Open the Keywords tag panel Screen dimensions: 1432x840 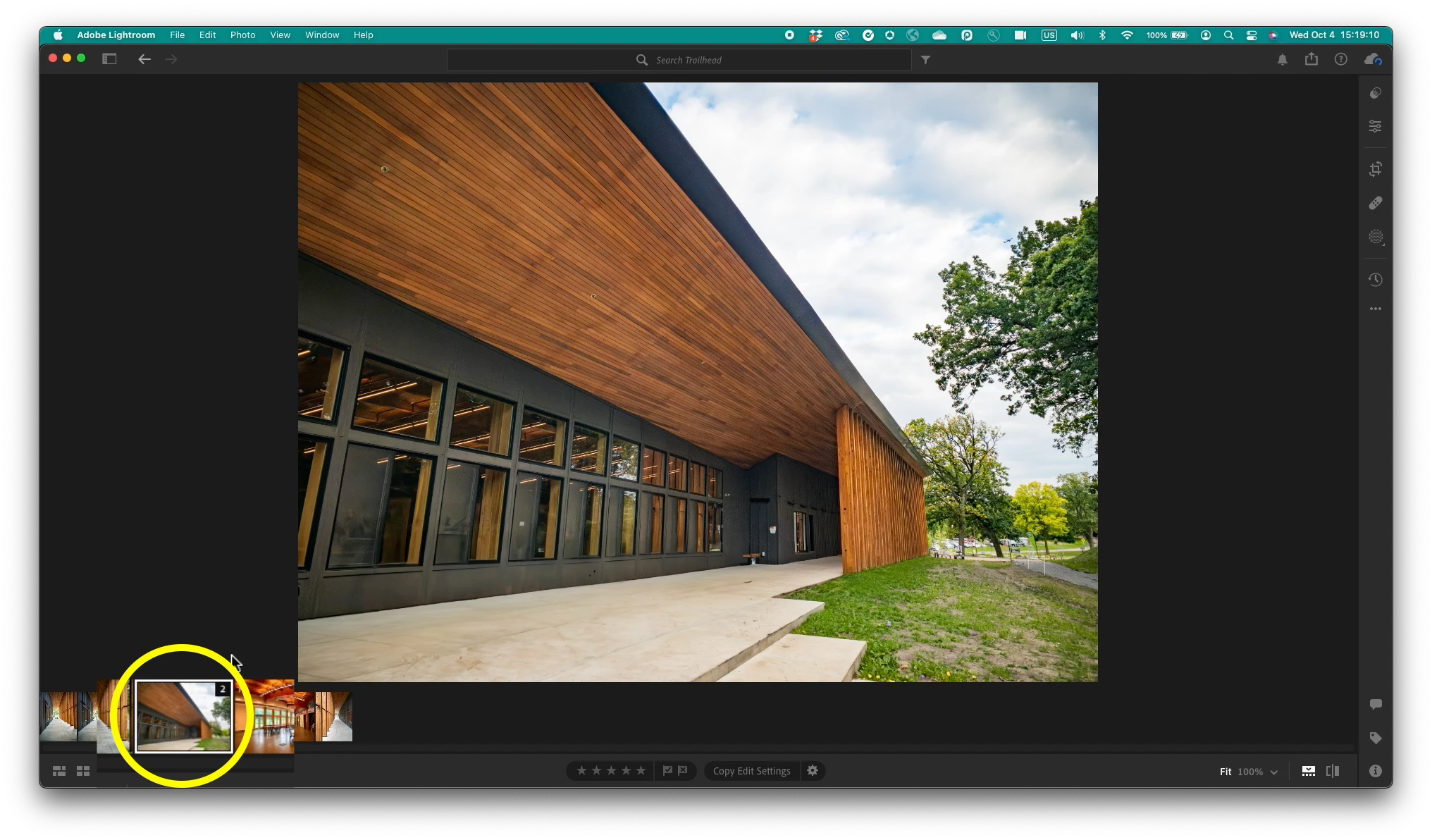click(1375, 738)
